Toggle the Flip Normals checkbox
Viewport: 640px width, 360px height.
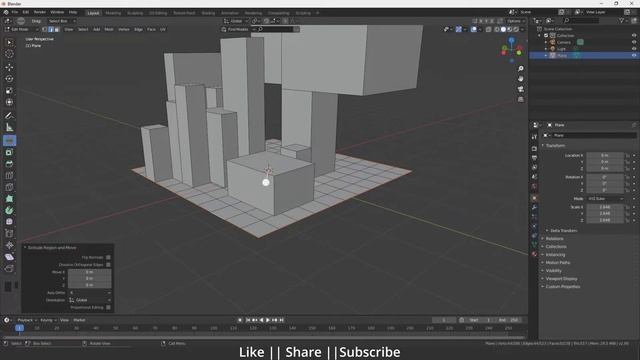click(x=108, y=258)
